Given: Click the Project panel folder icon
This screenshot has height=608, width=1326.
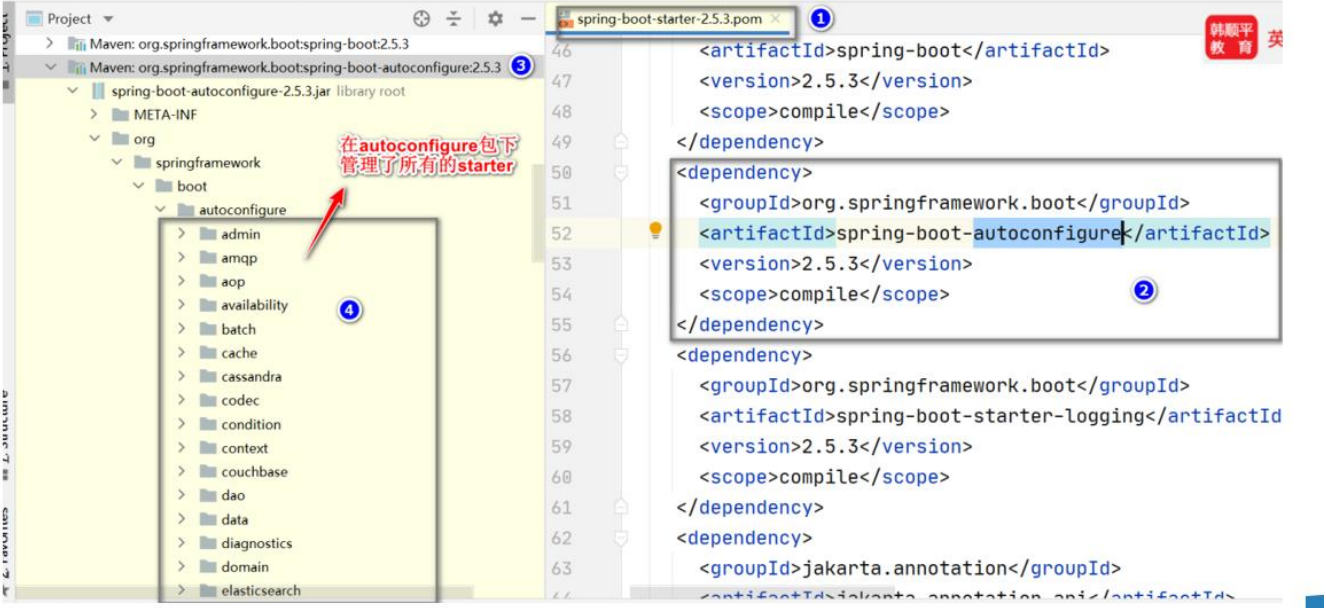Looking at the screenshot, I should tap(34, 19).
